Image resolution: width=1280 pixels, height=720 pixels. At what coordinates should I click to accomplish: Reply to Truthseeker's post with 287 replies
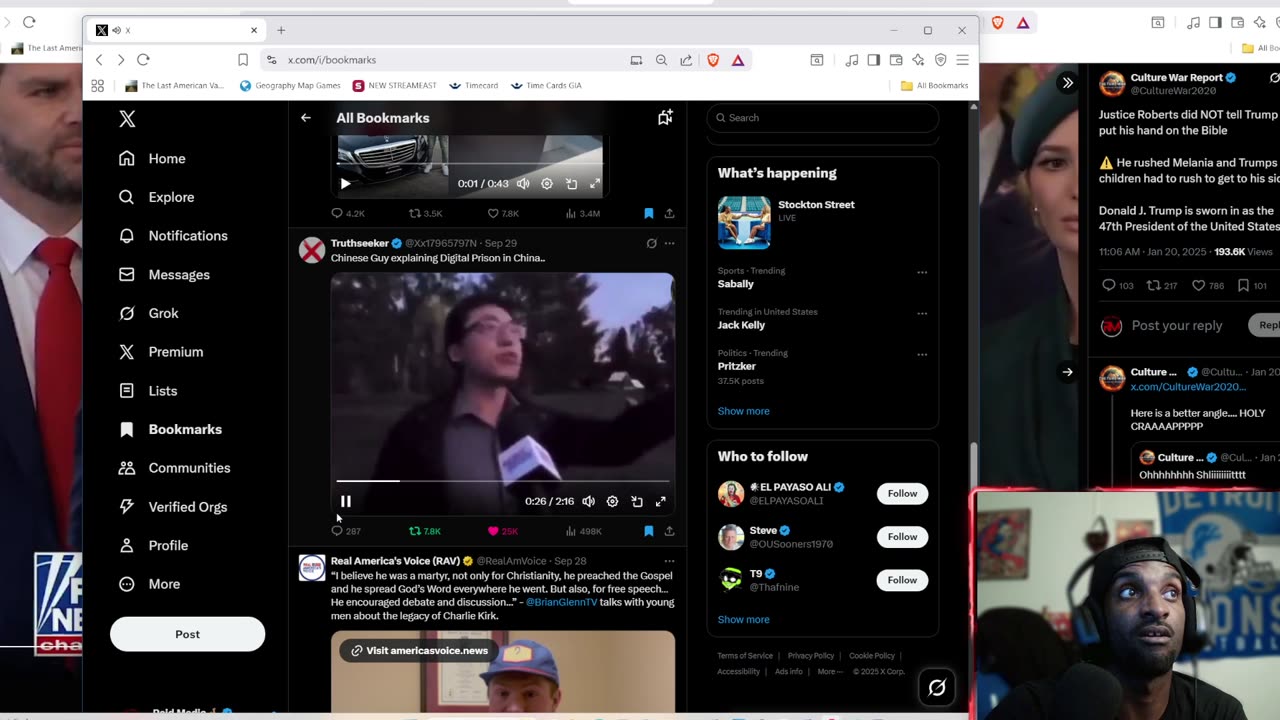tap(346, 531)
